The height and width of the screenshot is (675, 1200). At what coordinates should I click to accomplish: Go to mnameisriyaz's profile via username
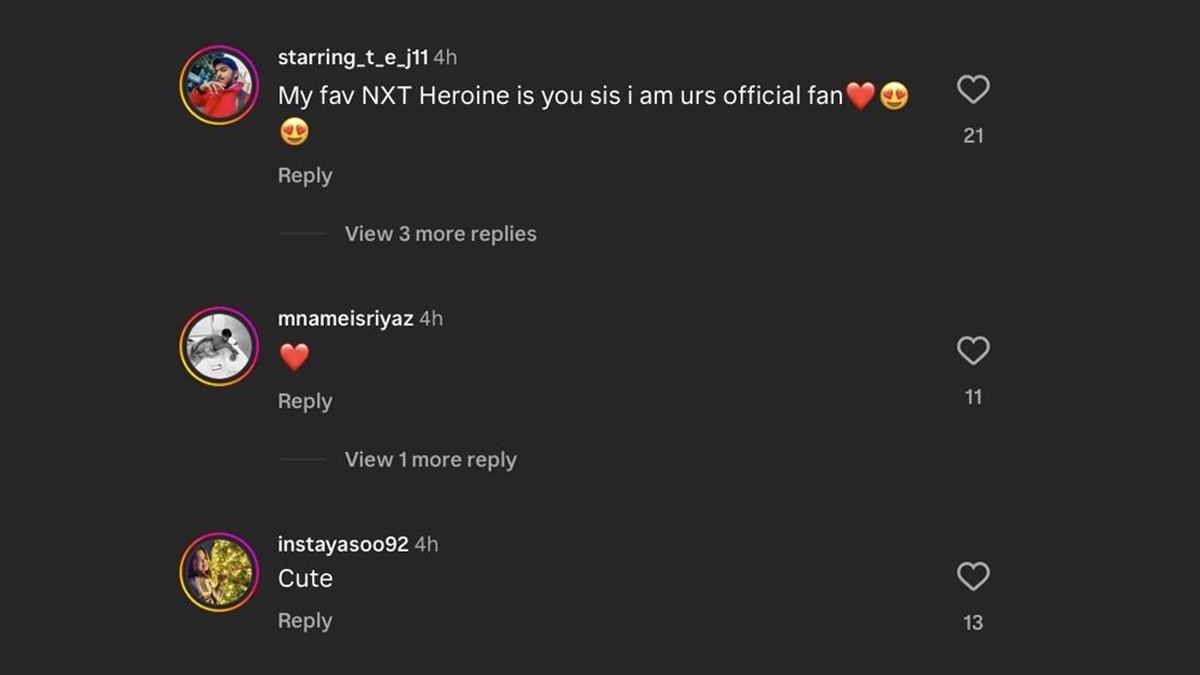tap(345, 319)
